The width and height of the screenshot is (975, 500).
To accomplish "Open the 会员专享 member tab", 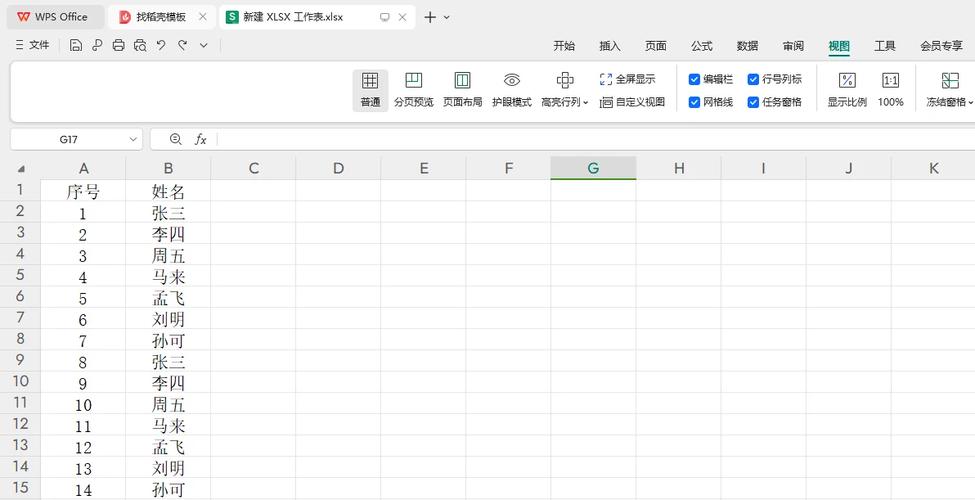I will (x=941, y=46).
